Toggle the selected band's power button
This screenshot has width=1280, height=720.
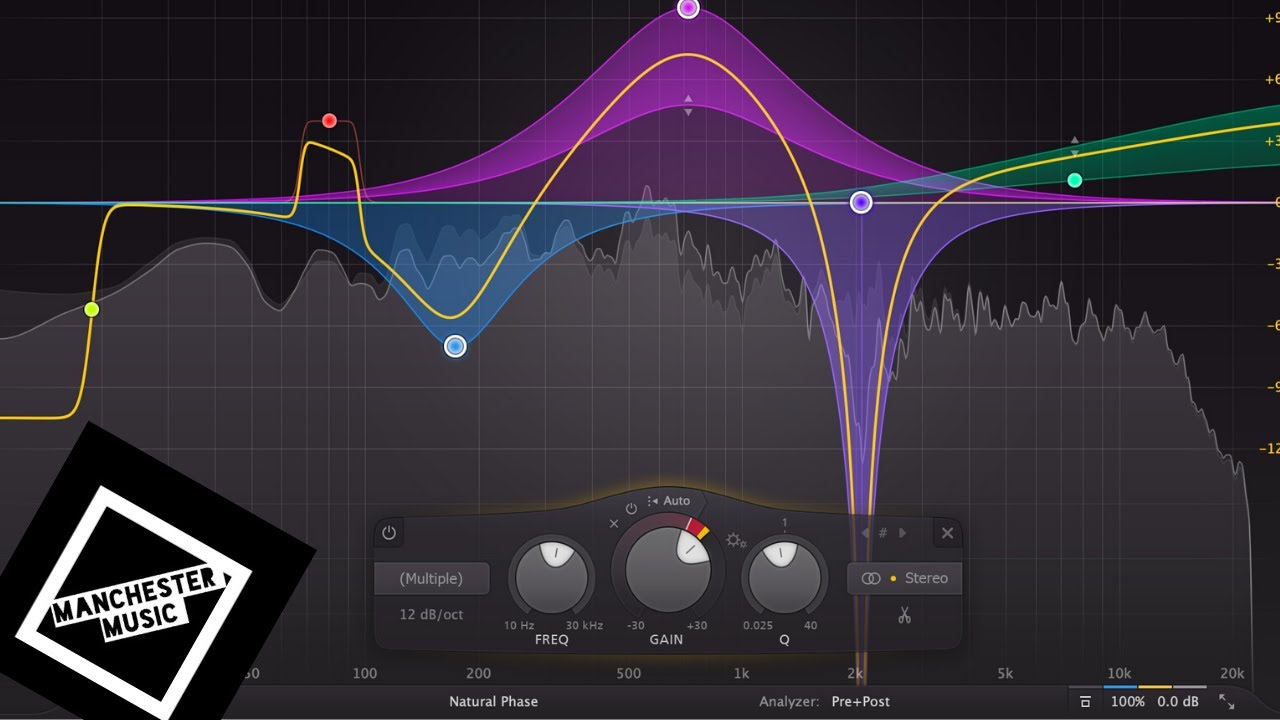pos(389,533)
